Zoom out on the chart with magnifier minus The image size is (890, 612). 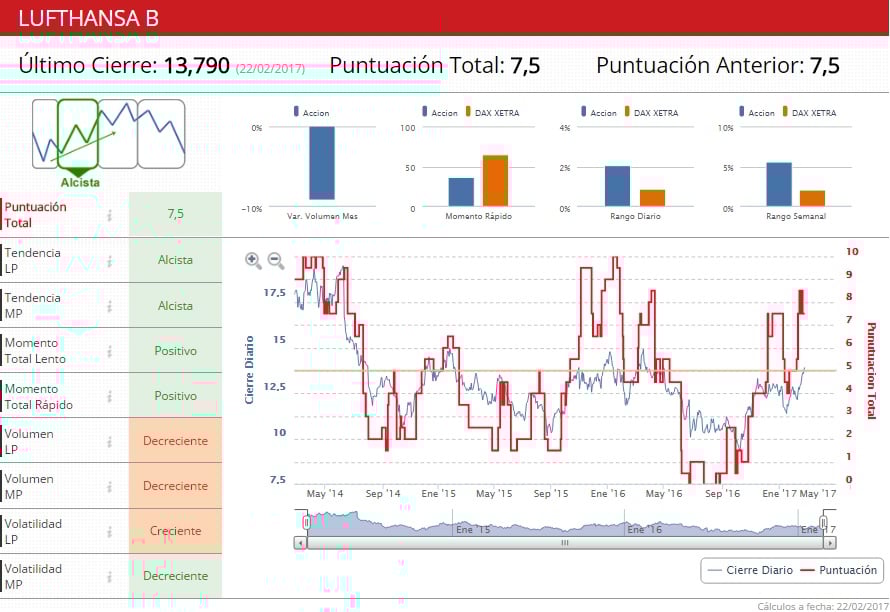pos(276,261)
